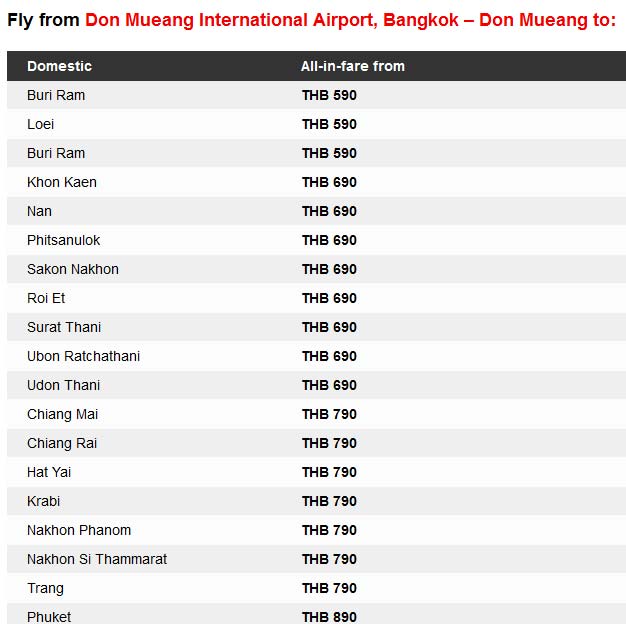Image resolution: width=626 pixels, height=624 pixels.
Task: Select Chiang Rai in the list
Action: 62,443
